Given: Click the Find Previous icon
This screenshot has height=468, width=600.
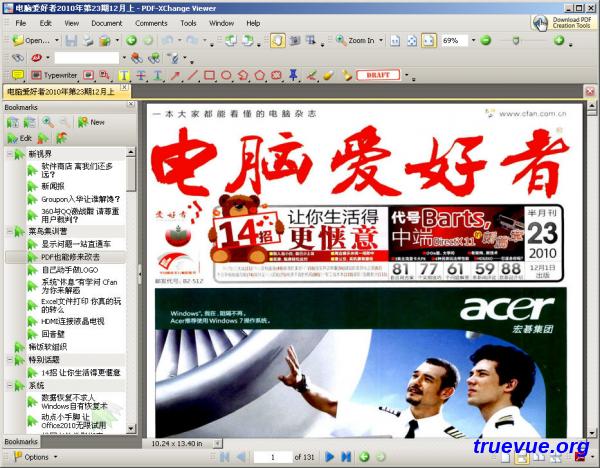Looking at the screenshot, I should 137,58.
